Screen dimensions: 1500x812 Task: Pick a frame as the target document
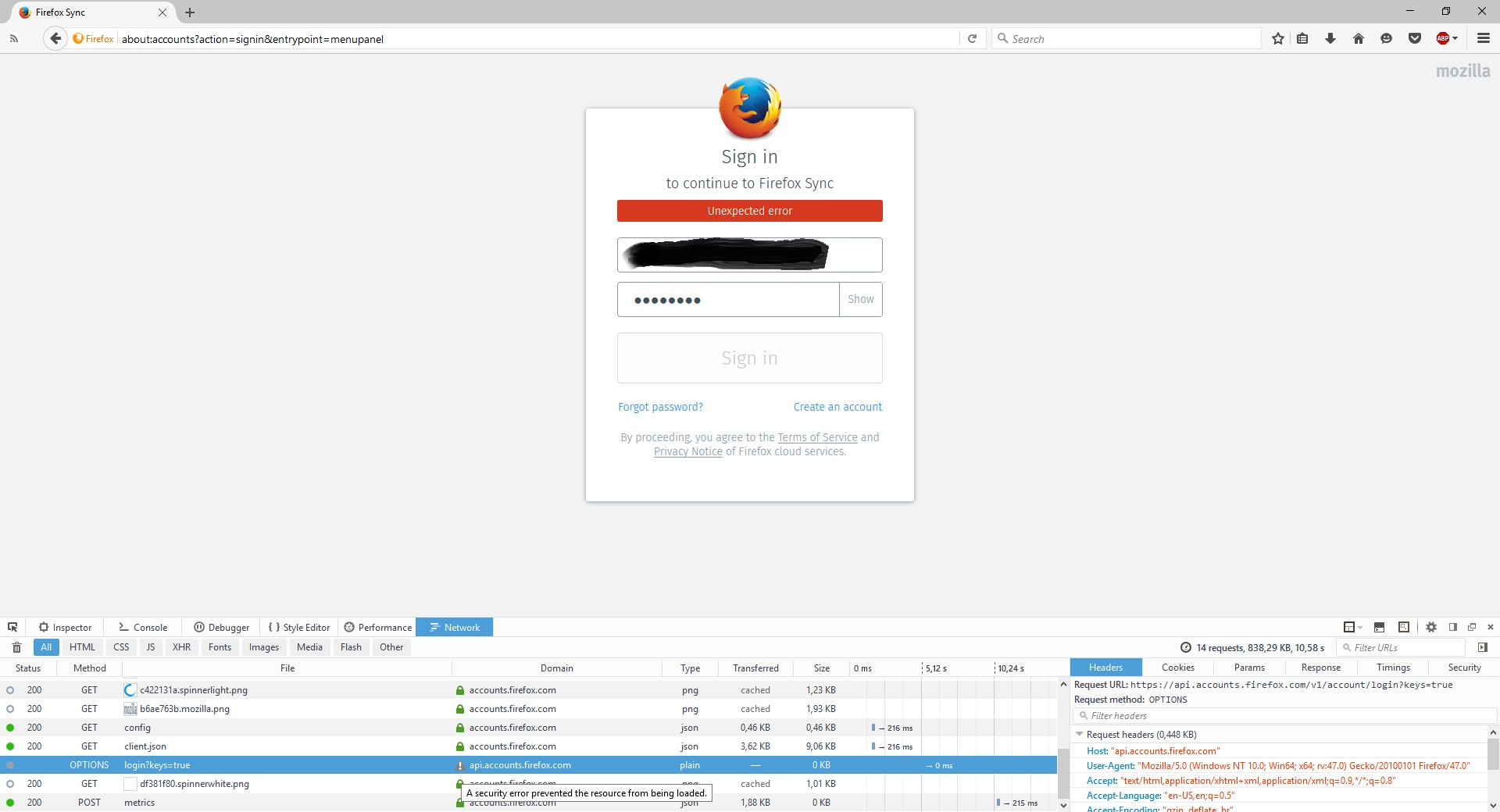(1352, 627)
